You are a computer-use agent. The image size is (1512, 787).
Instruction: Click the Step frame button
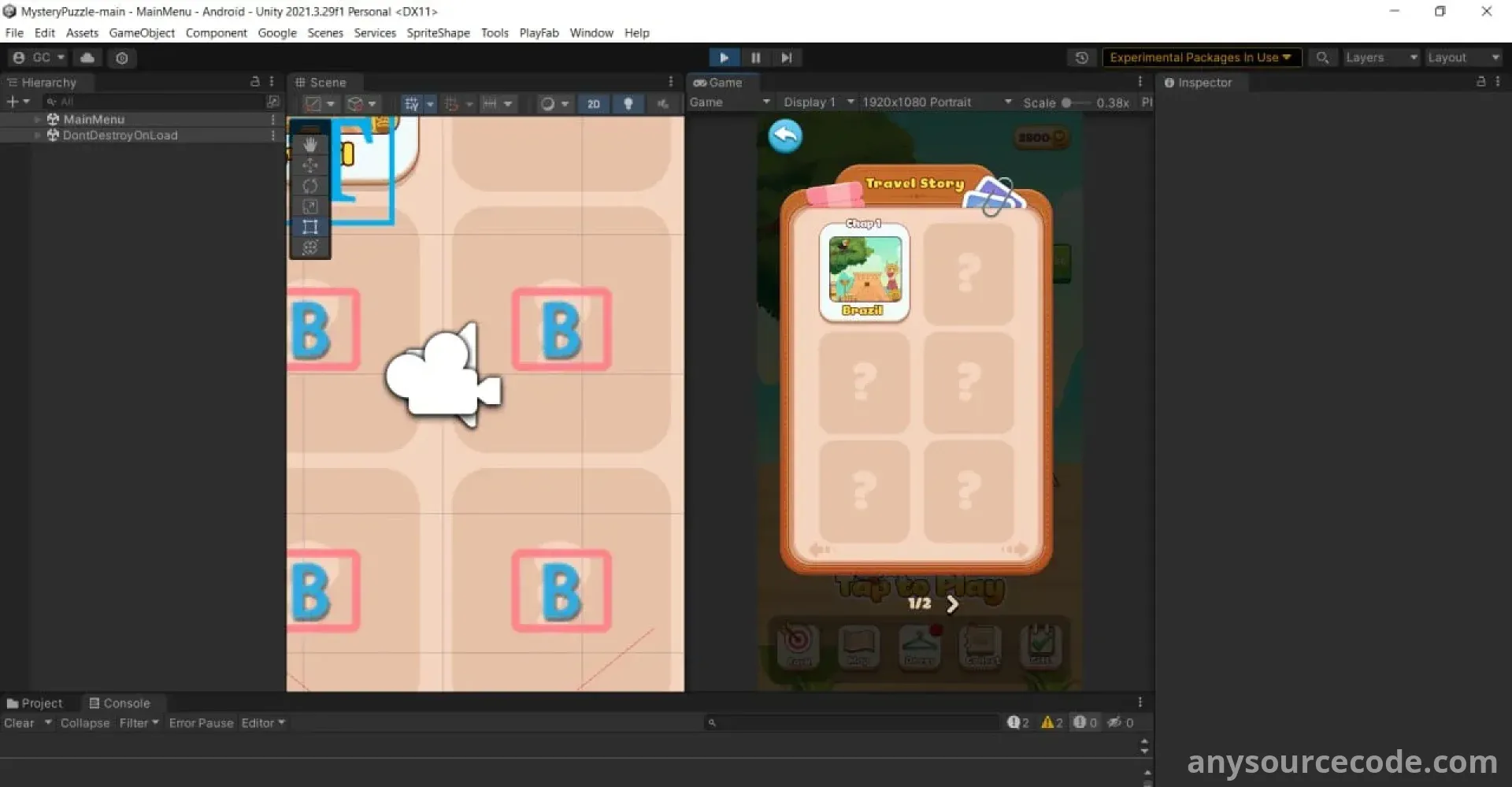pyautogui.click(x=786, y=58)
